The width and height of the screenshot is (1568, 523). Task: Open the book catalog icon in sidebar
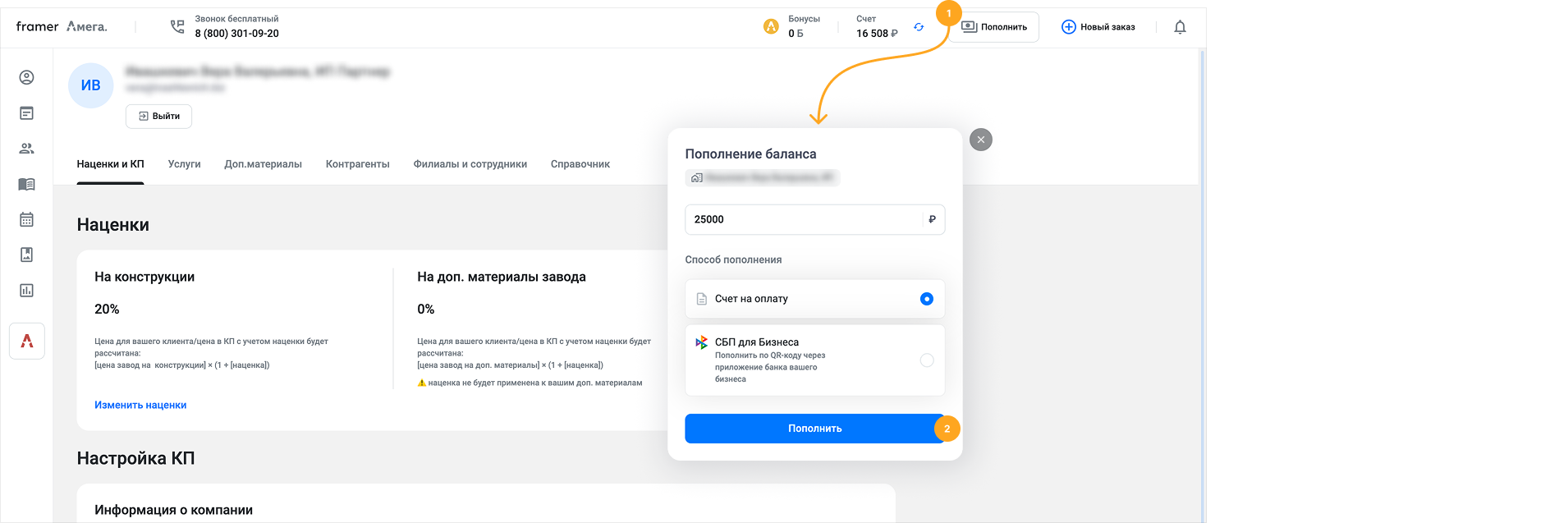(26, 184)
